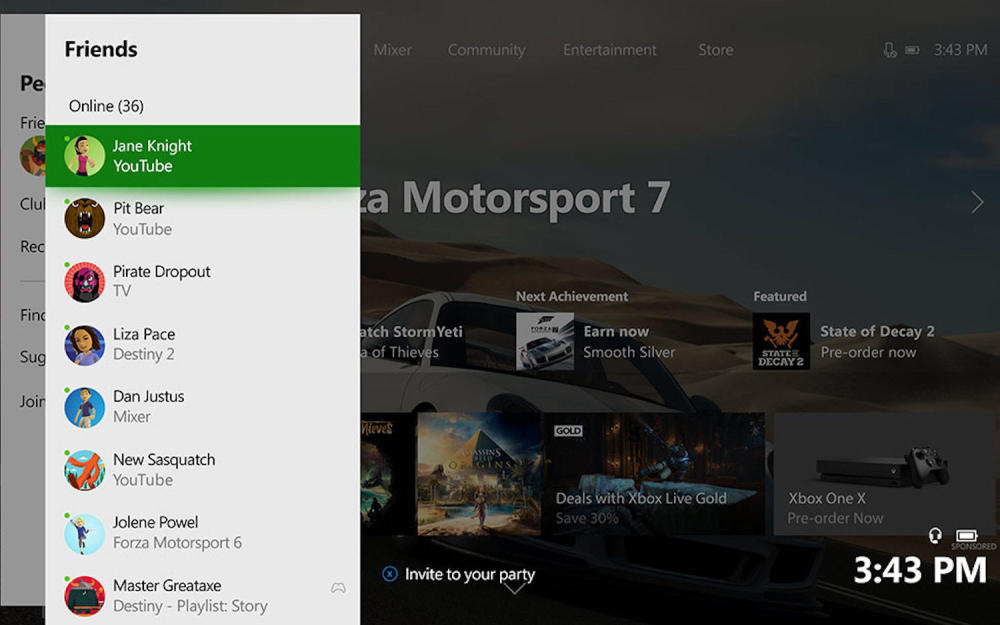Viewport: 1000px width, 625px height.
Task: Select Pirate Dropout friend name
Action: [162, 271]
